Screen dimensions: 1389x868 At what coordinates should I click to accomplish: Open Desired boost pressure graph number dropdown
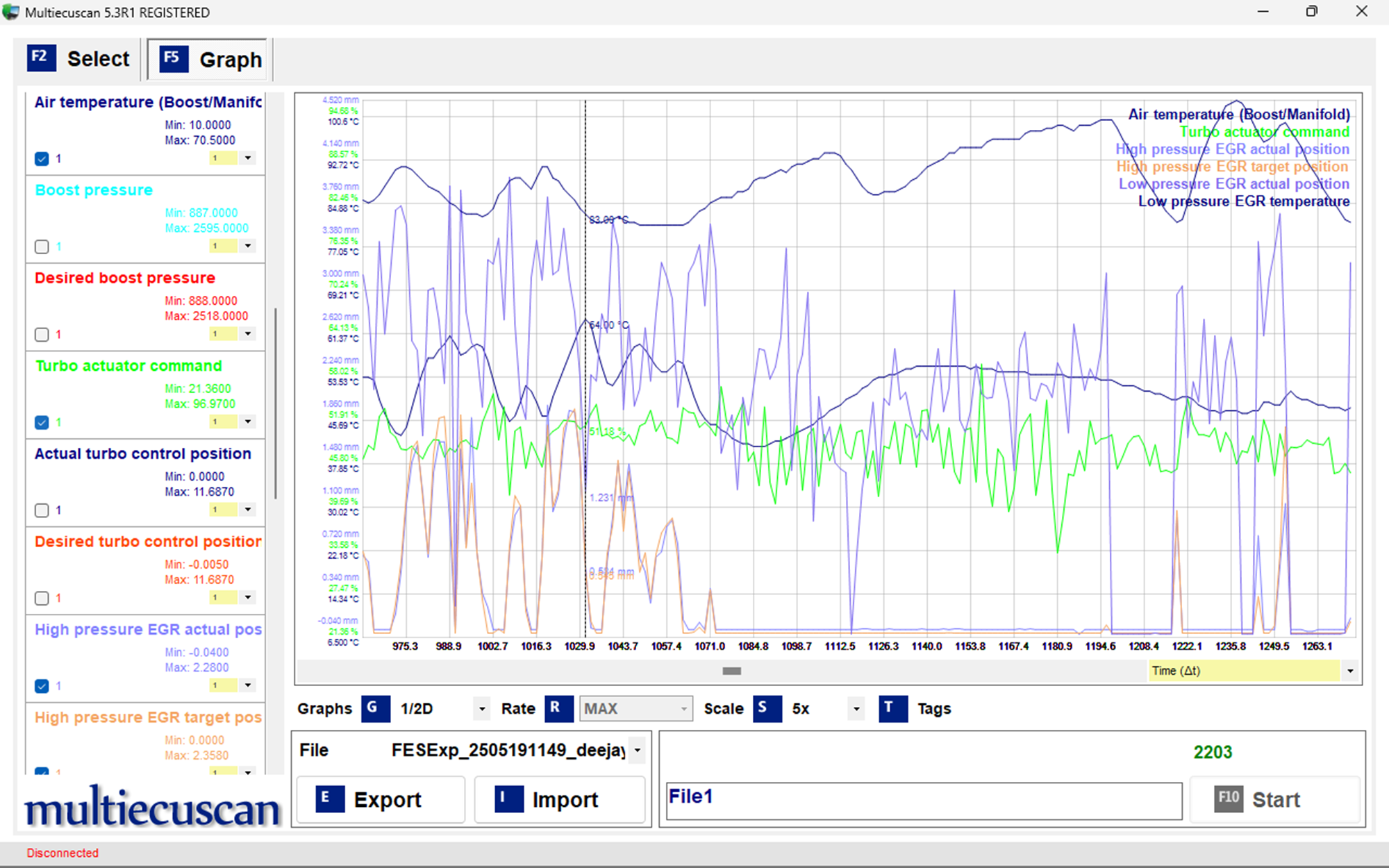pyautogui.click(x=248, y=334)
